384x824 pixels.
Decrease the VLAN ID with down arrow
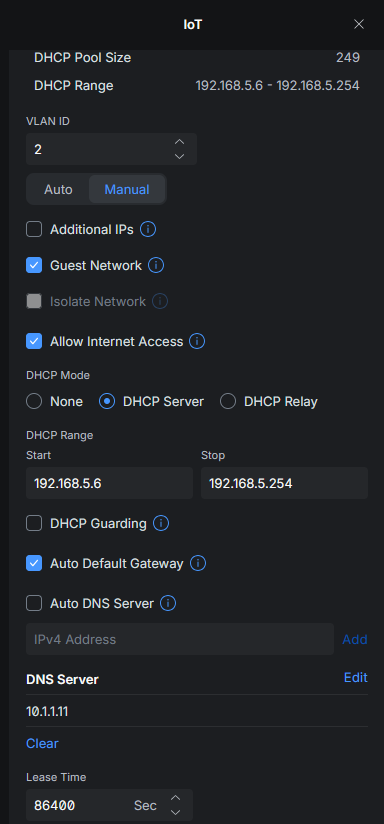tap(179, 156)
